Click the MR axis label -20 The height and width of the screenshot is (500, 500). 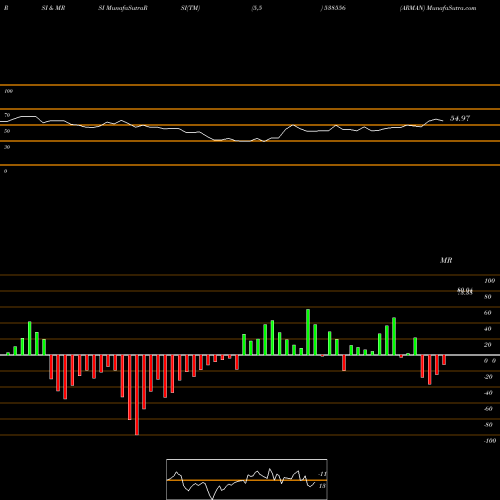[488, 377]
